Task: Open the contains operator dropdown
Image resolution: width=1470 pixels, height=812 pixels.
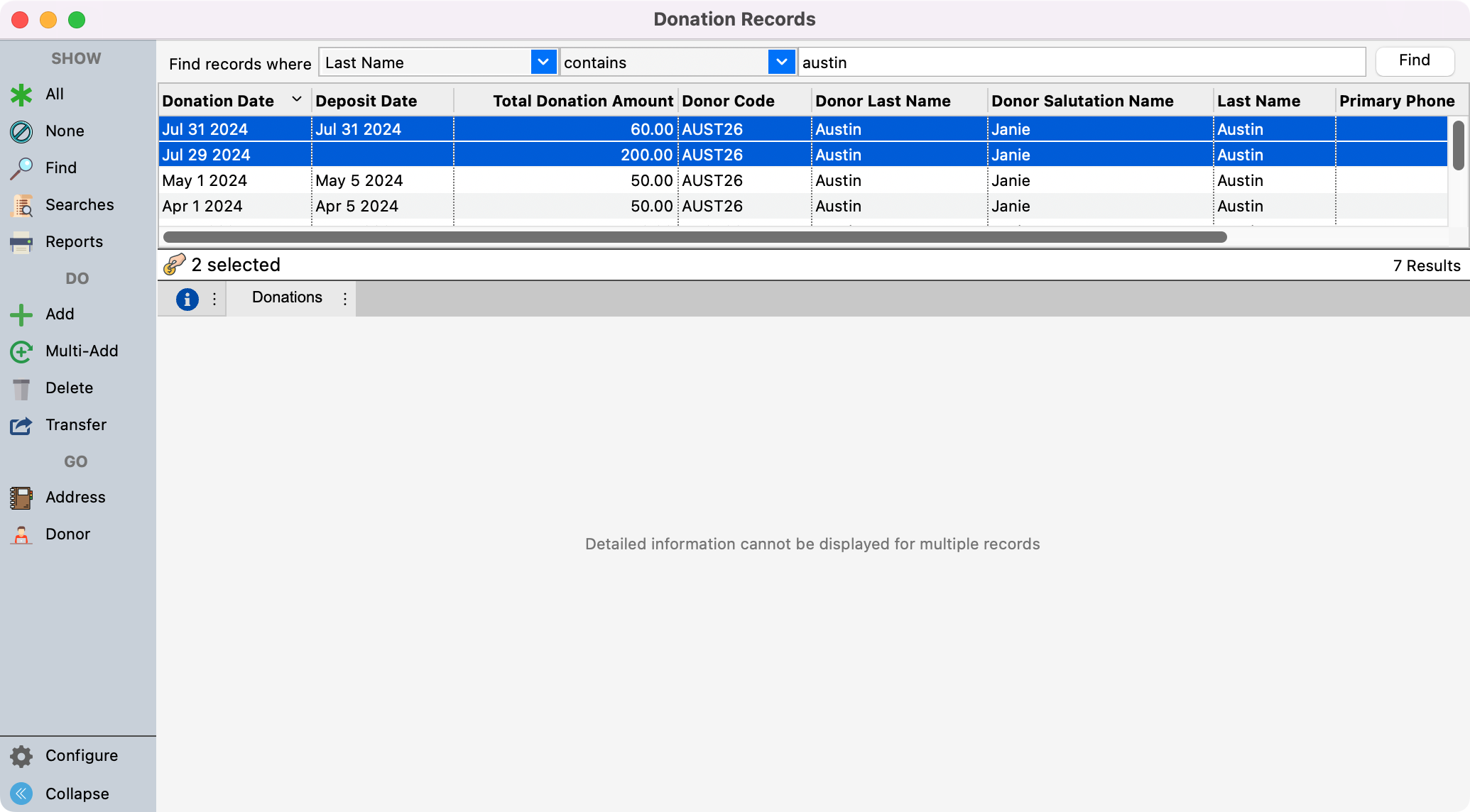Action: tap(781, 62)
